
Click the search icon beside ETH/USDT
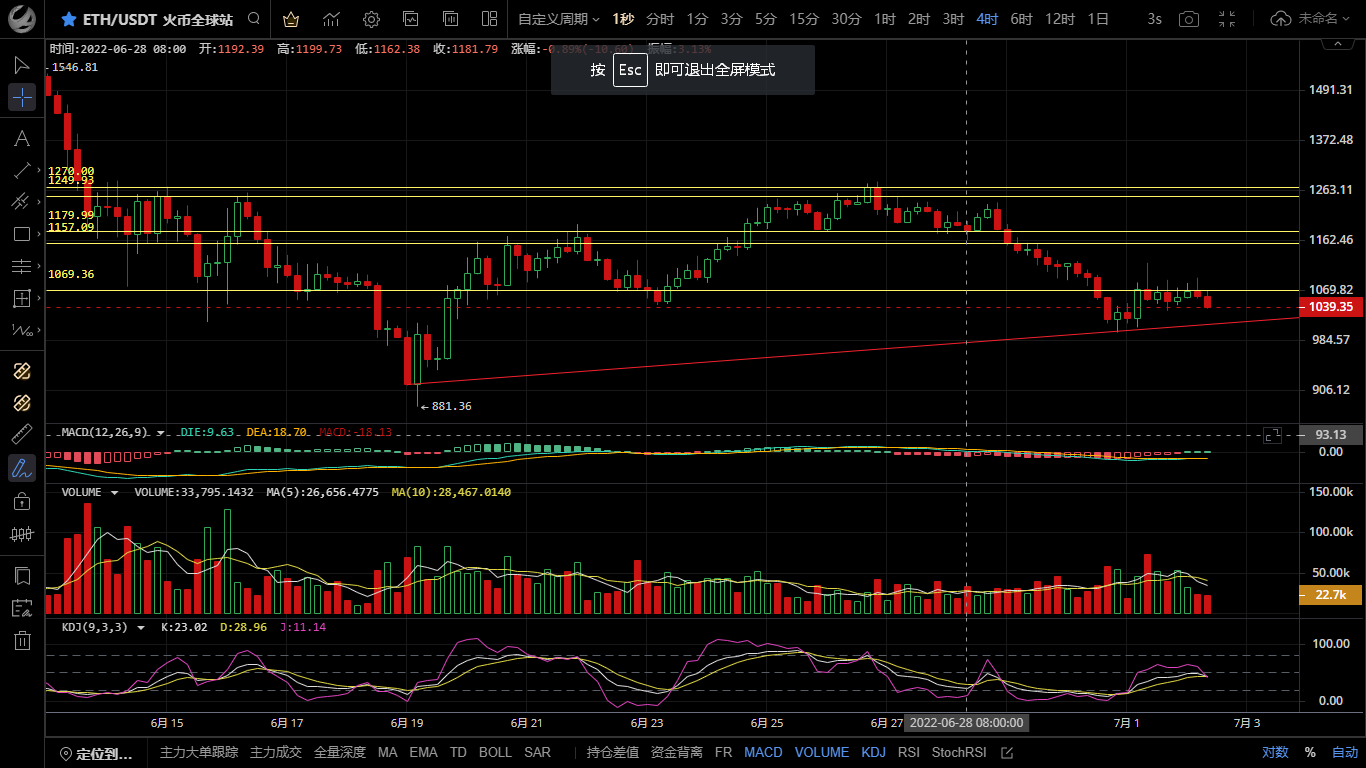(254, 19)
